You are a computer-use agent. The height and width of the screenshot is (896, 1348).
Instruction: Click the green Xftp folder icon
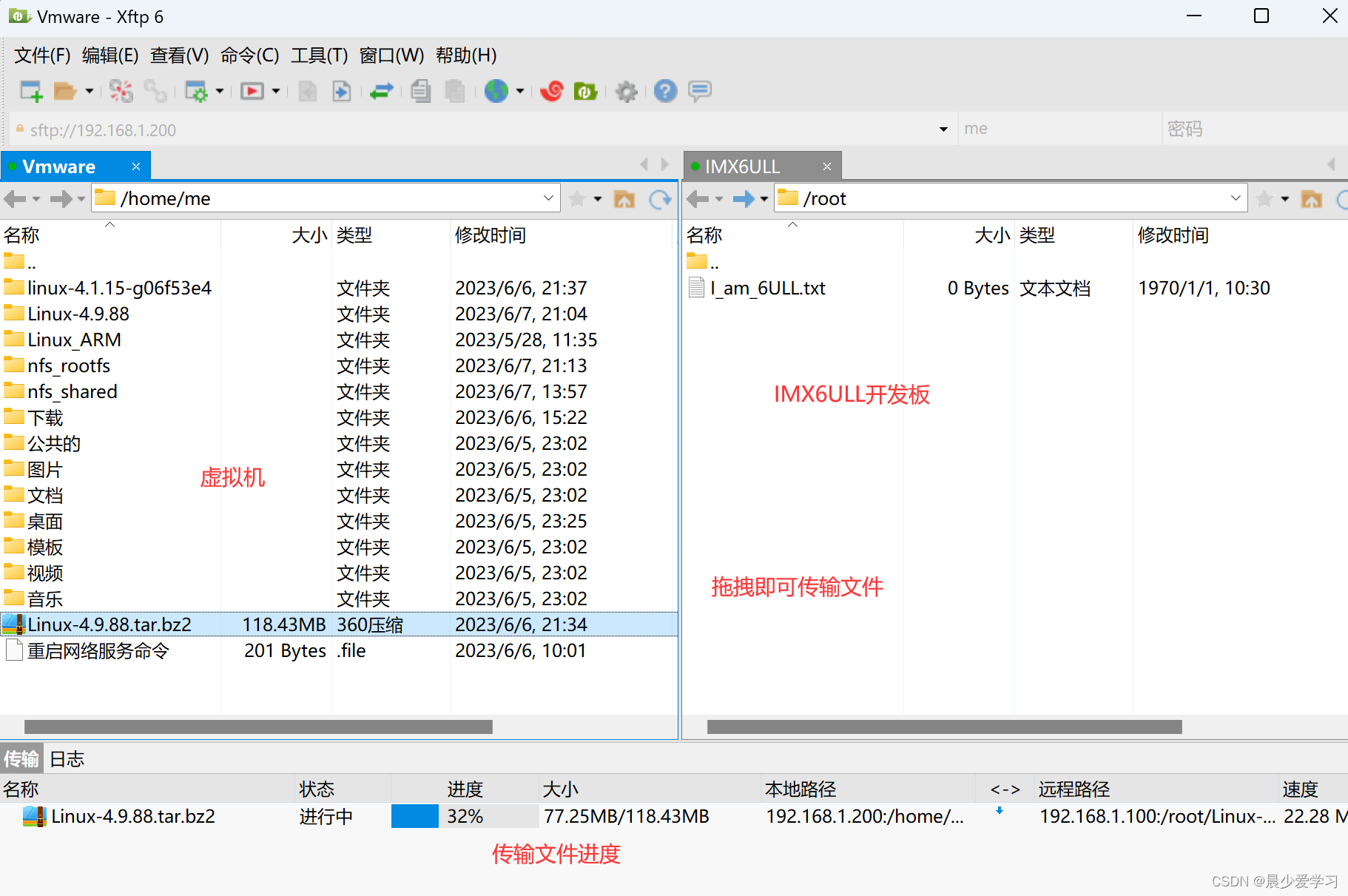(586, 91)
